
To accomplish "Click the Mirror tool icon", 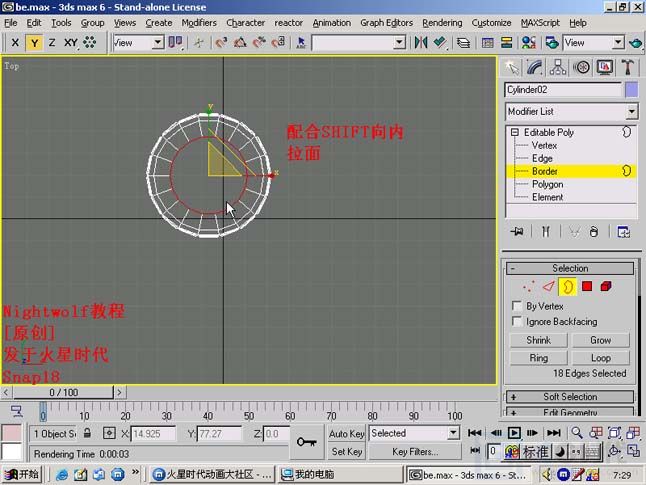I will [x=421, y=42].
